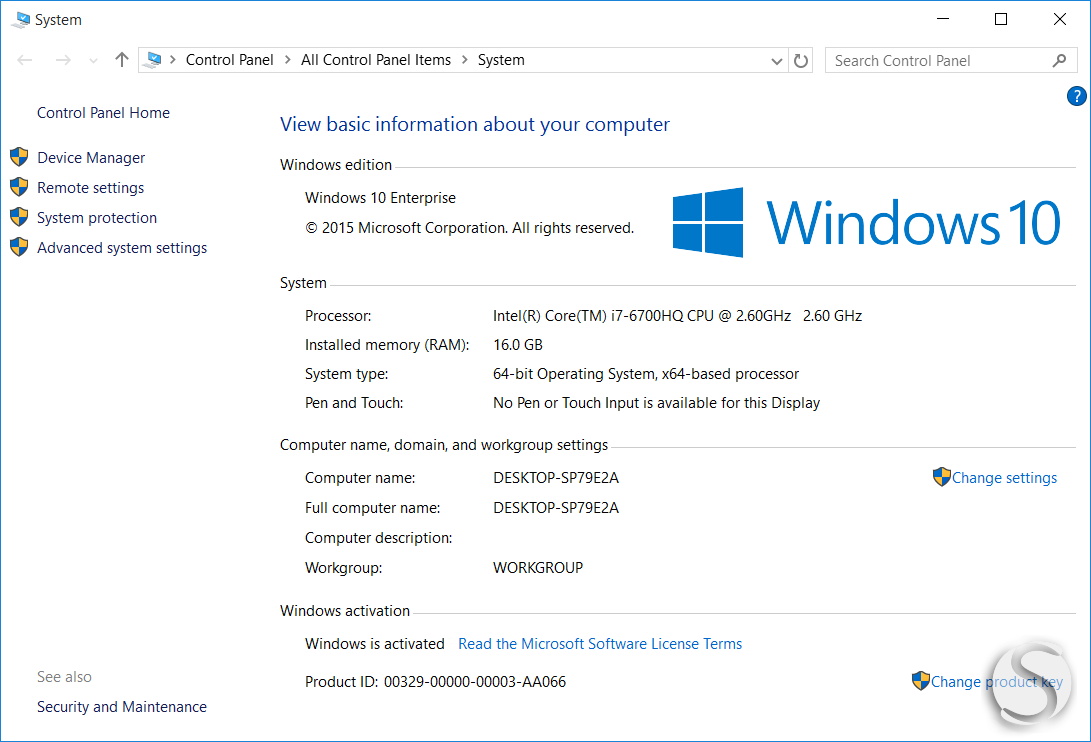Expand the address bar history dropdown
The image size is (1091, 742).
click(x=777, y=61)
